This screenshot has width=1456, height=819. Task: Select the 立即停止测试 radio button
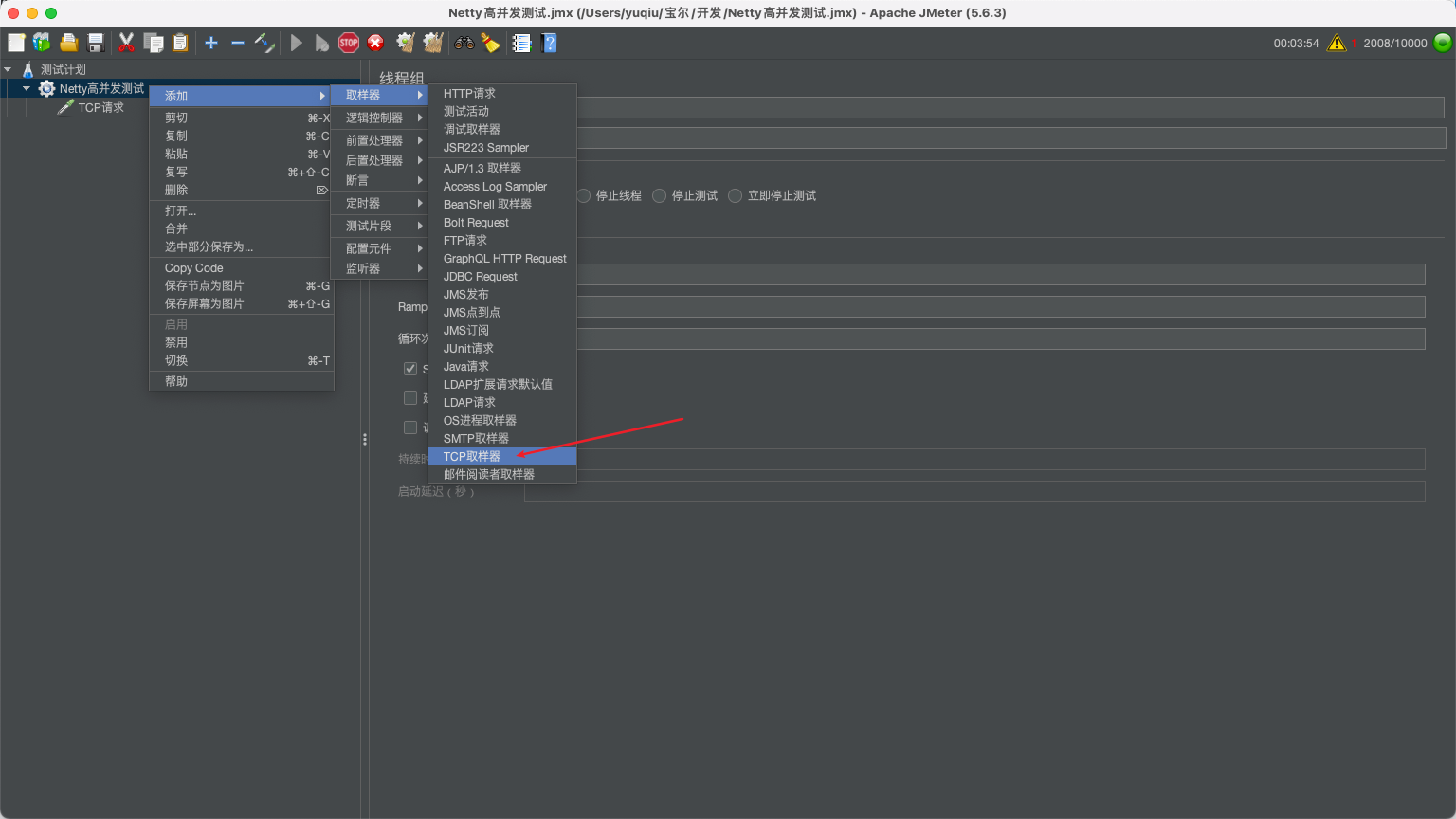736,195
